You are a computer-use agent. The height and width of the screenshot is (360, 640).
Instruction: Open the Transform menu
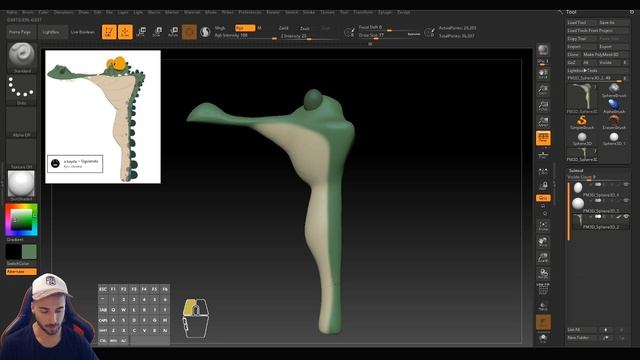[363, 12]
